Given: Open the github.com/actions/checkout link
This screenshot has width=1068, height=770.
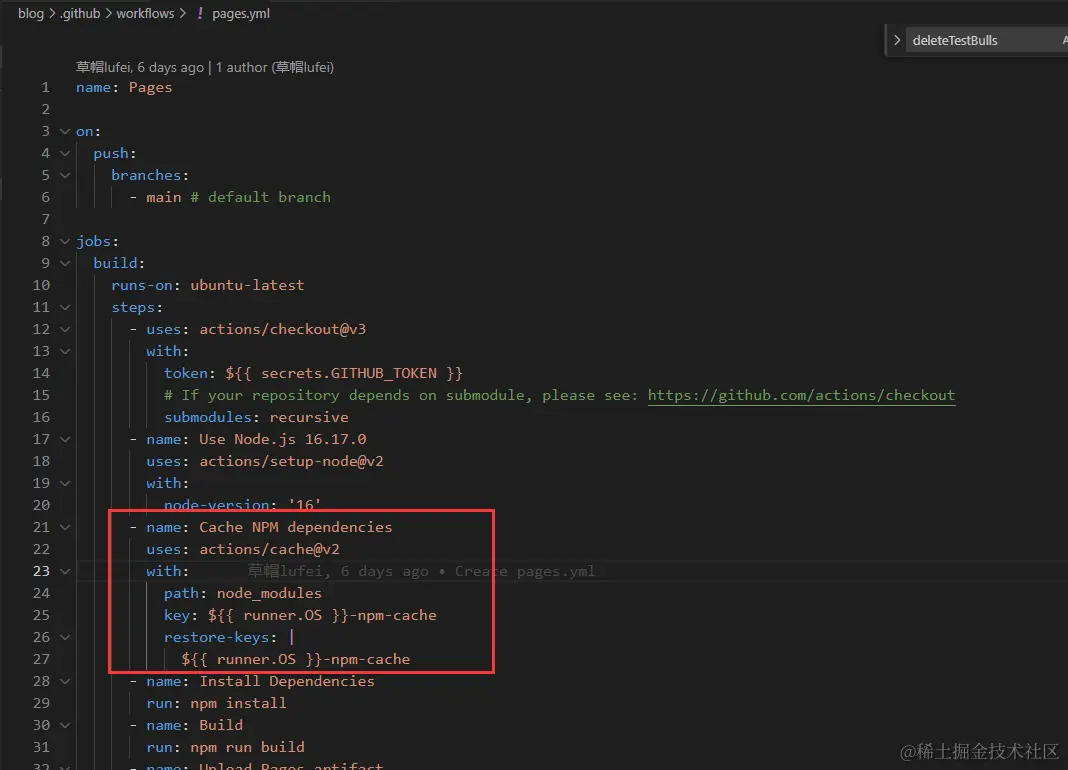Looking at the screenshot, I should [801, 395].
